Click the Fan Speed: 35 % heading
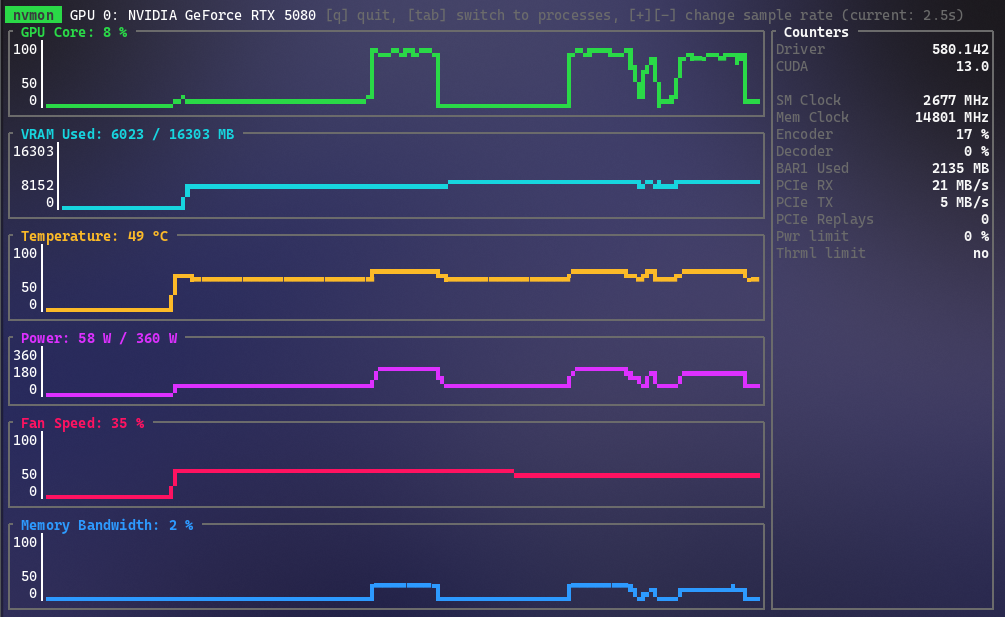The height and width of the screenshot is (617, 1005). tap(82, 423)
